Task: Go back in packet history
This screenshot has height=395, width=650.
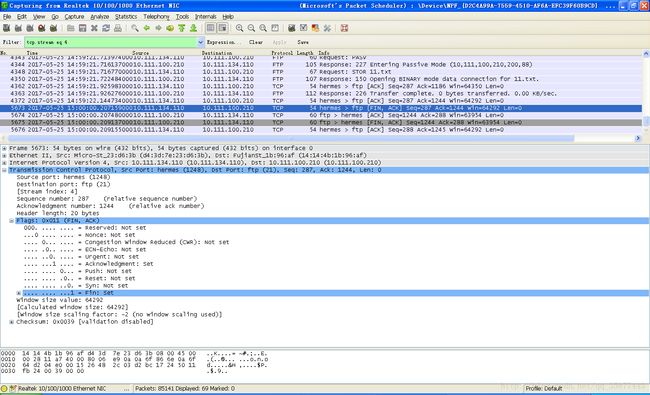Action: pos(146,28)
